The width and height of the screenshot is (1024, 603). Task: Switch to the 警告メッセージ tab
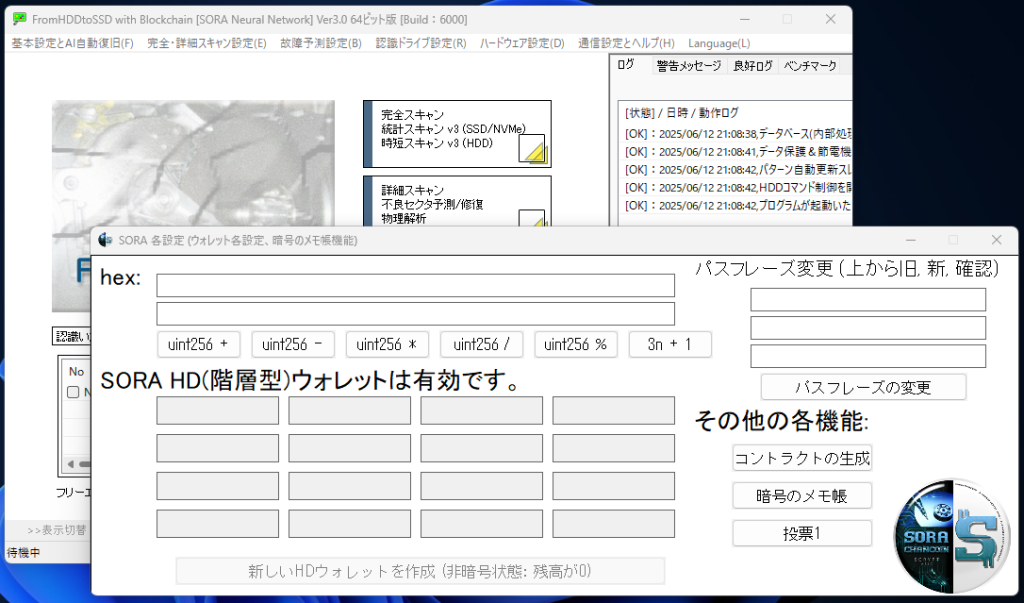(689, 65)
